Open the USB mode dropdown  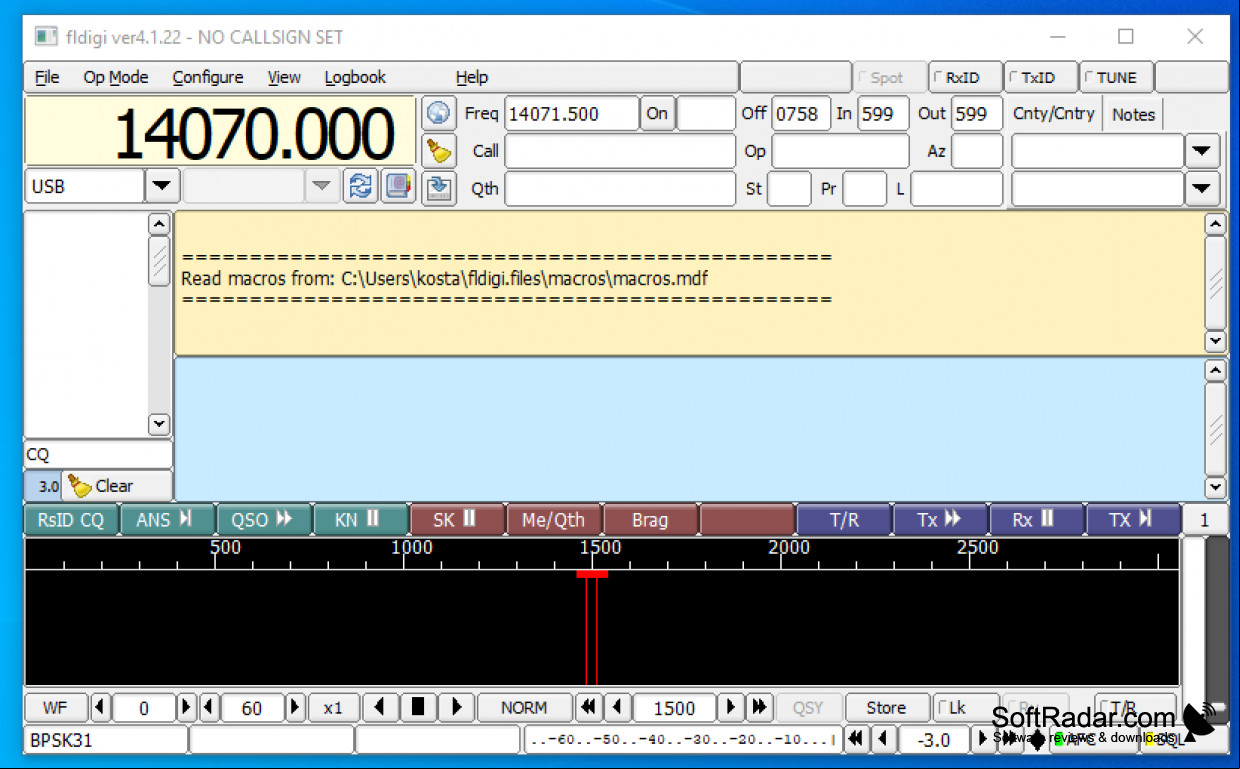[162, 186]
